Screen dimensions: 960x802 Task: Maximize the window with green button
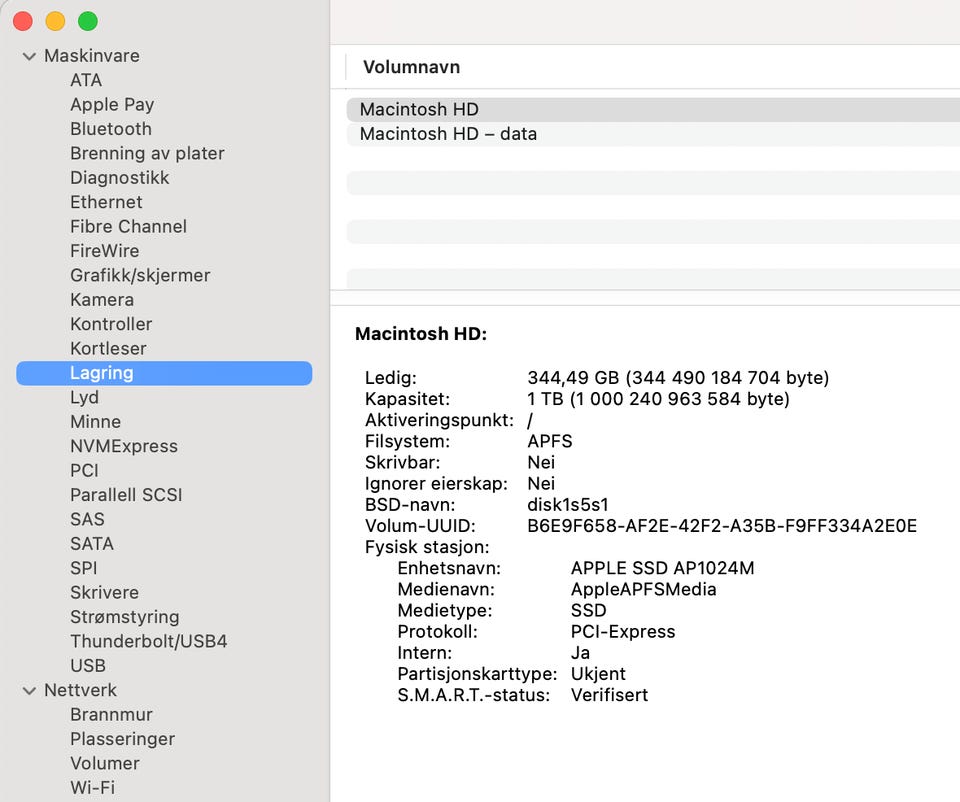(88, 21)
